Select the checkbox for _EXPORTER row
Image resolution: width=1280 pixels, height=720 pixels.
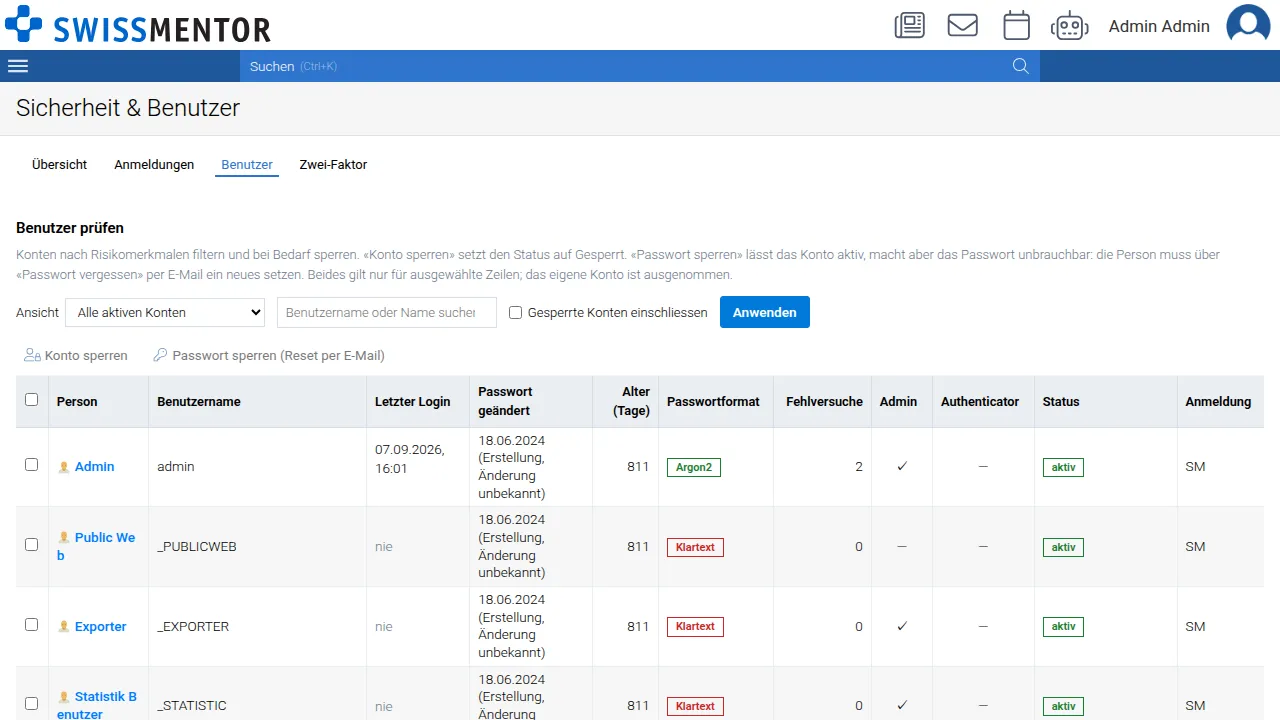31,625
